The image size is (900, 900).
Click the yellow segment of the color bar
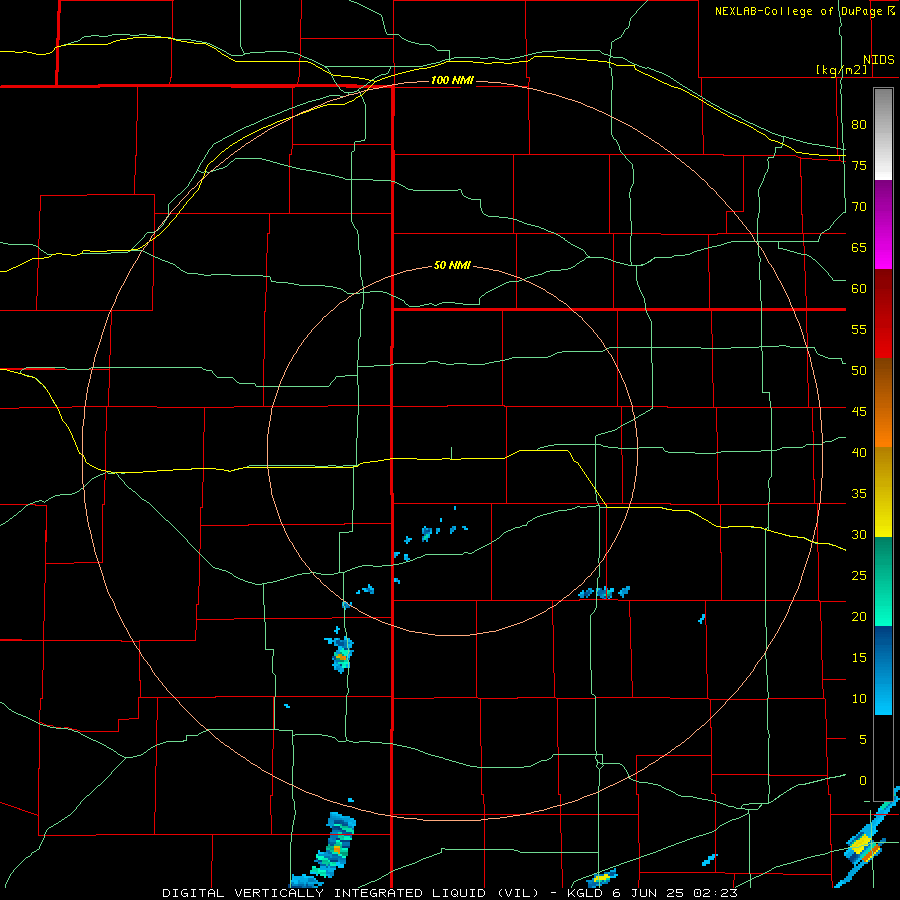click(x=883, y=492)
